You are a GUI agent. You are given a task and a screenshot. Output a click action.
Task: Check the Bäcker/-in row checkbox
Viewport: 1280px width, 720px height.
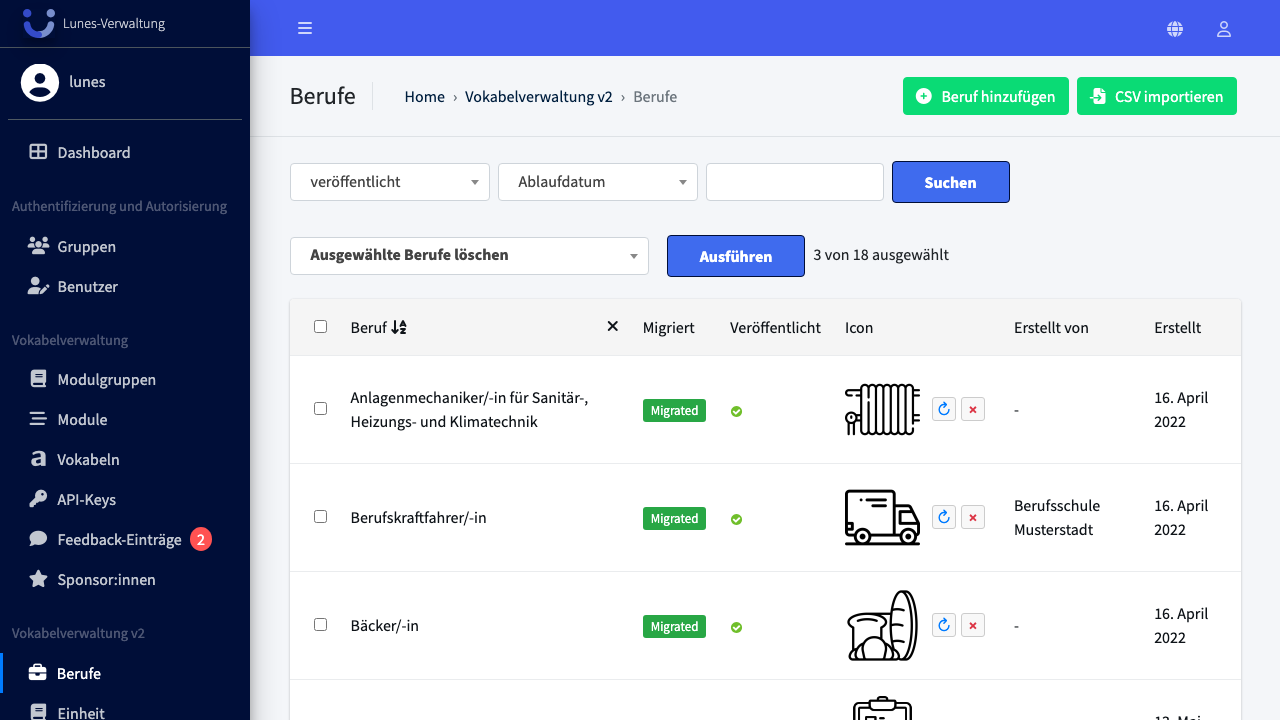[320, 624]
